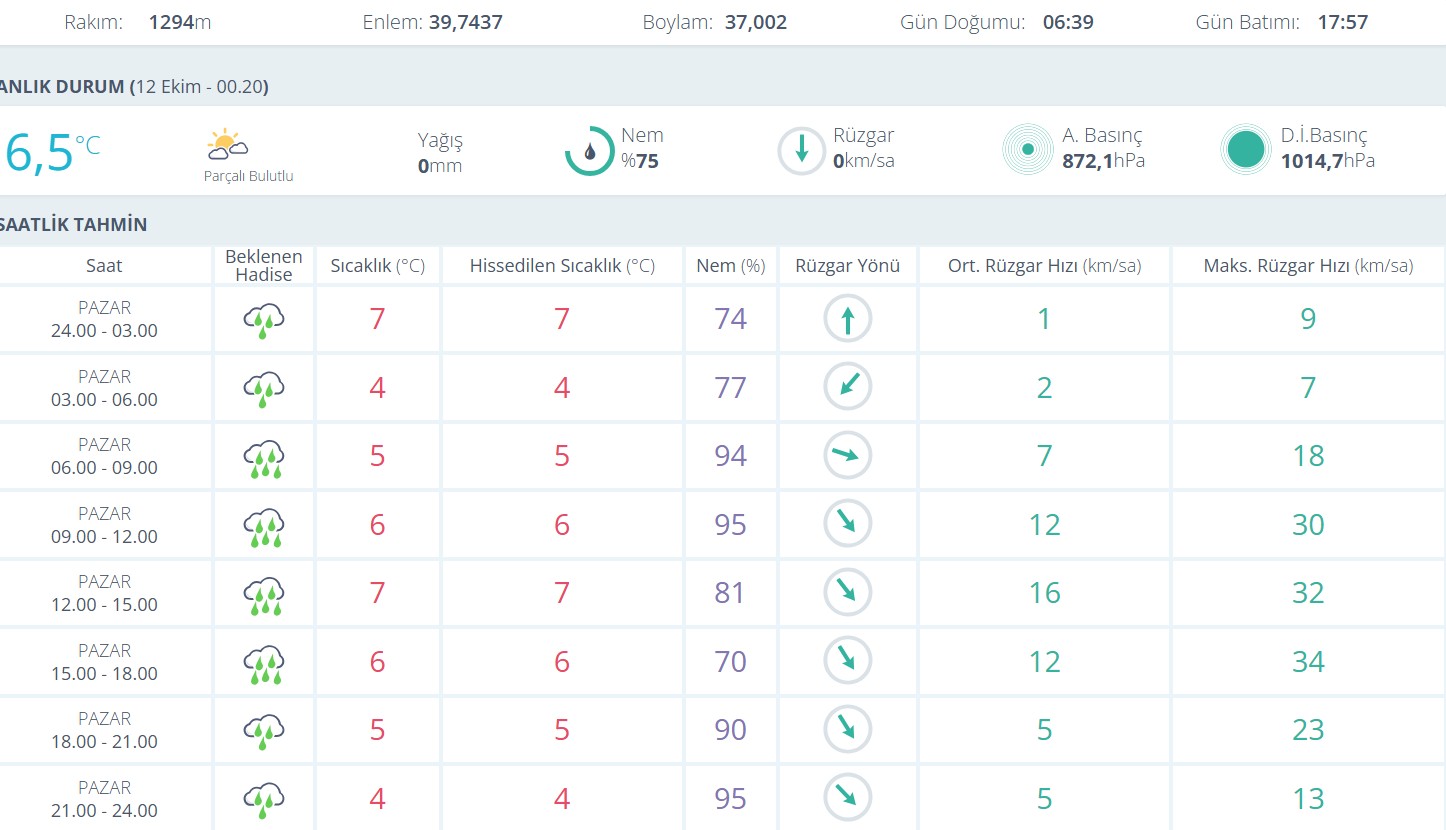Click the rain icon for 21.00 - 24.00
The image size is (1446, 830).
pyautogui.click(x=264, y=799)
